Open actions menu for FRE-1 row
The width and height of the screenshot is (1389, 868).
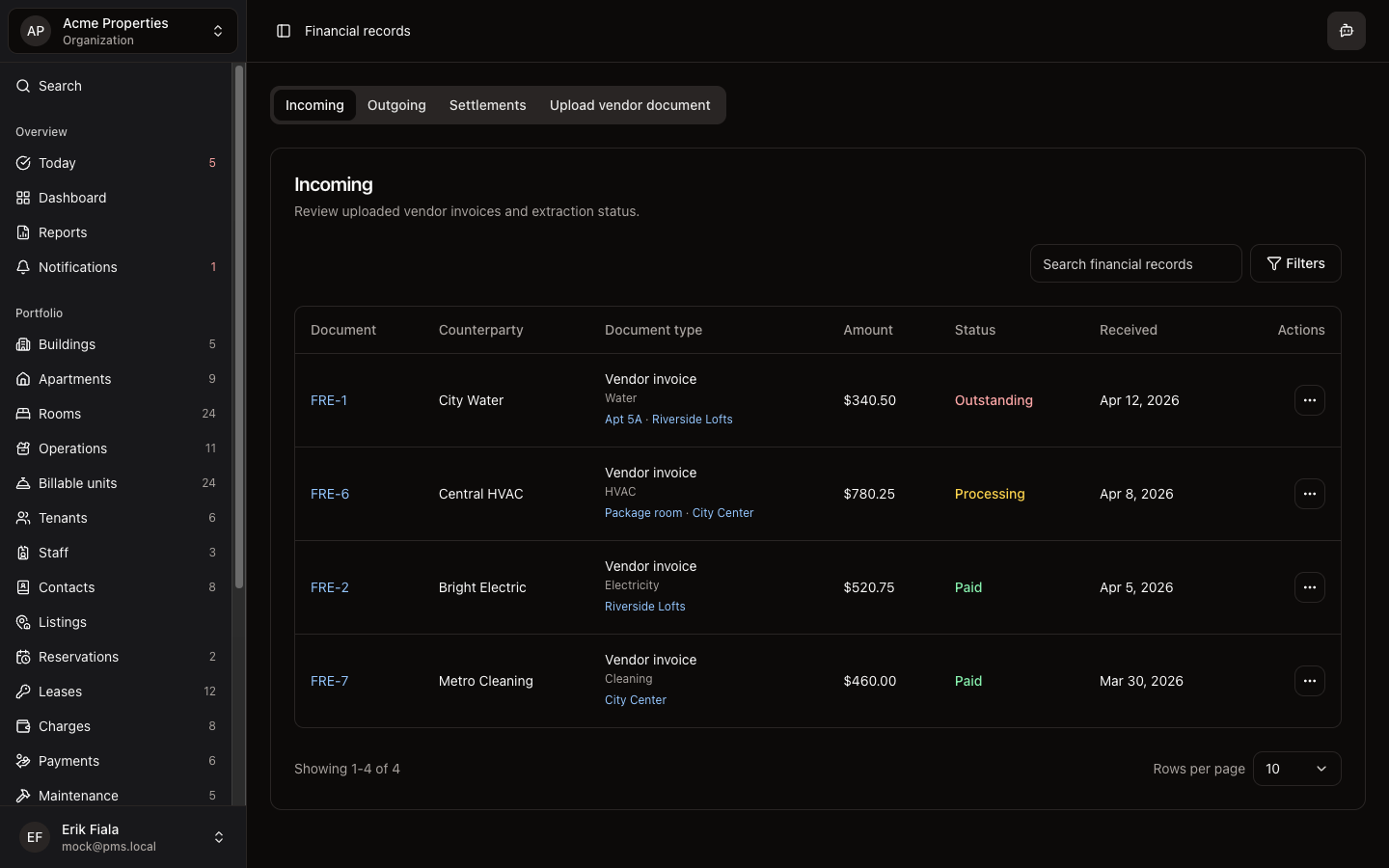1309,400
